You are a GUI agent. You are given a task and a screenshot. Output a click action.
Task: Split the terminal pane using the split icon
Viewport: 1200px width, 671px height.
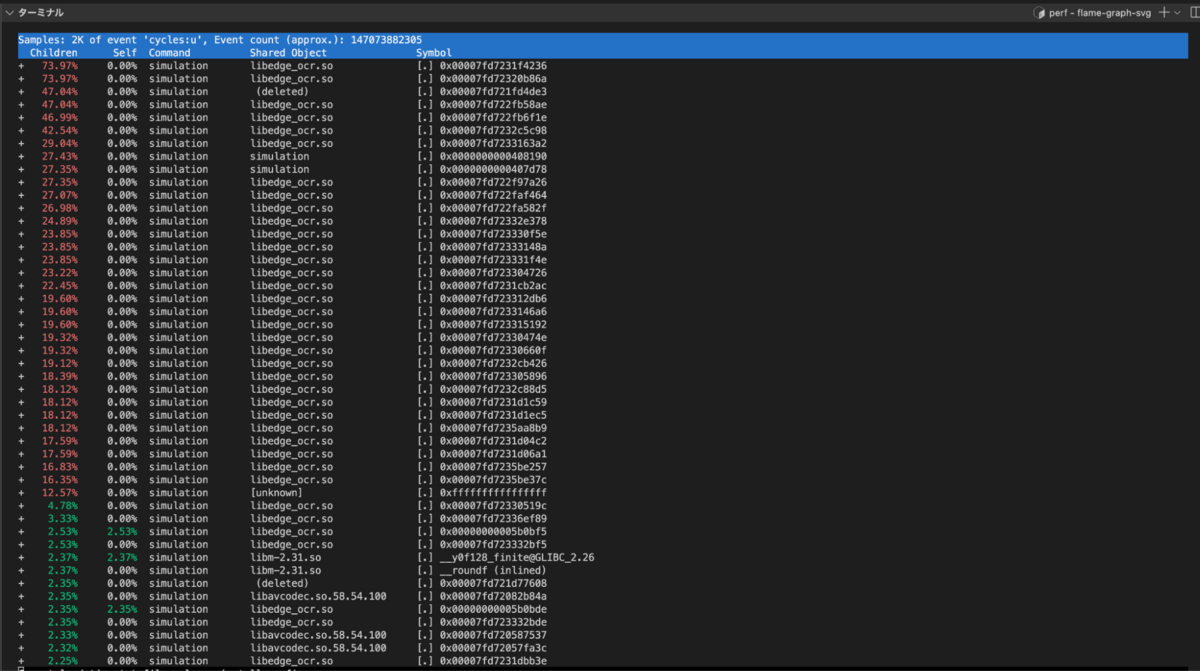tap(1195, 13)
